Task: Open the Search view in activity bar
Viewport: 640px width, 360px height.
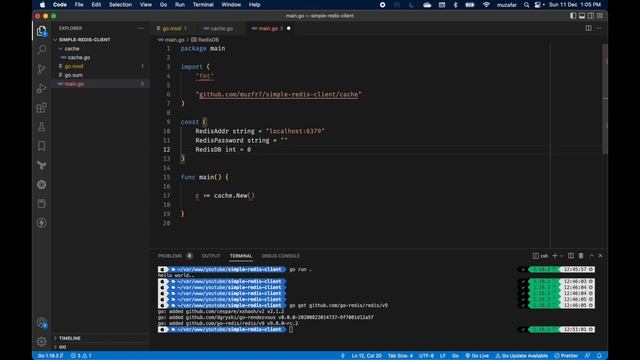Action: click(41, 50)
